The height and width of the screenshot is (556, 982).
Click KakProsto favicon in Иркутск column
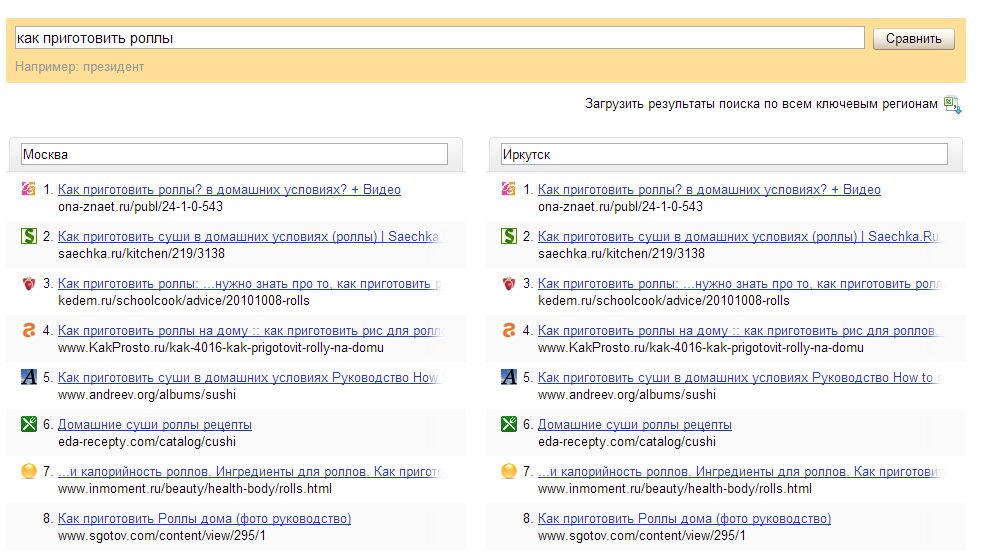pos(509,330)
